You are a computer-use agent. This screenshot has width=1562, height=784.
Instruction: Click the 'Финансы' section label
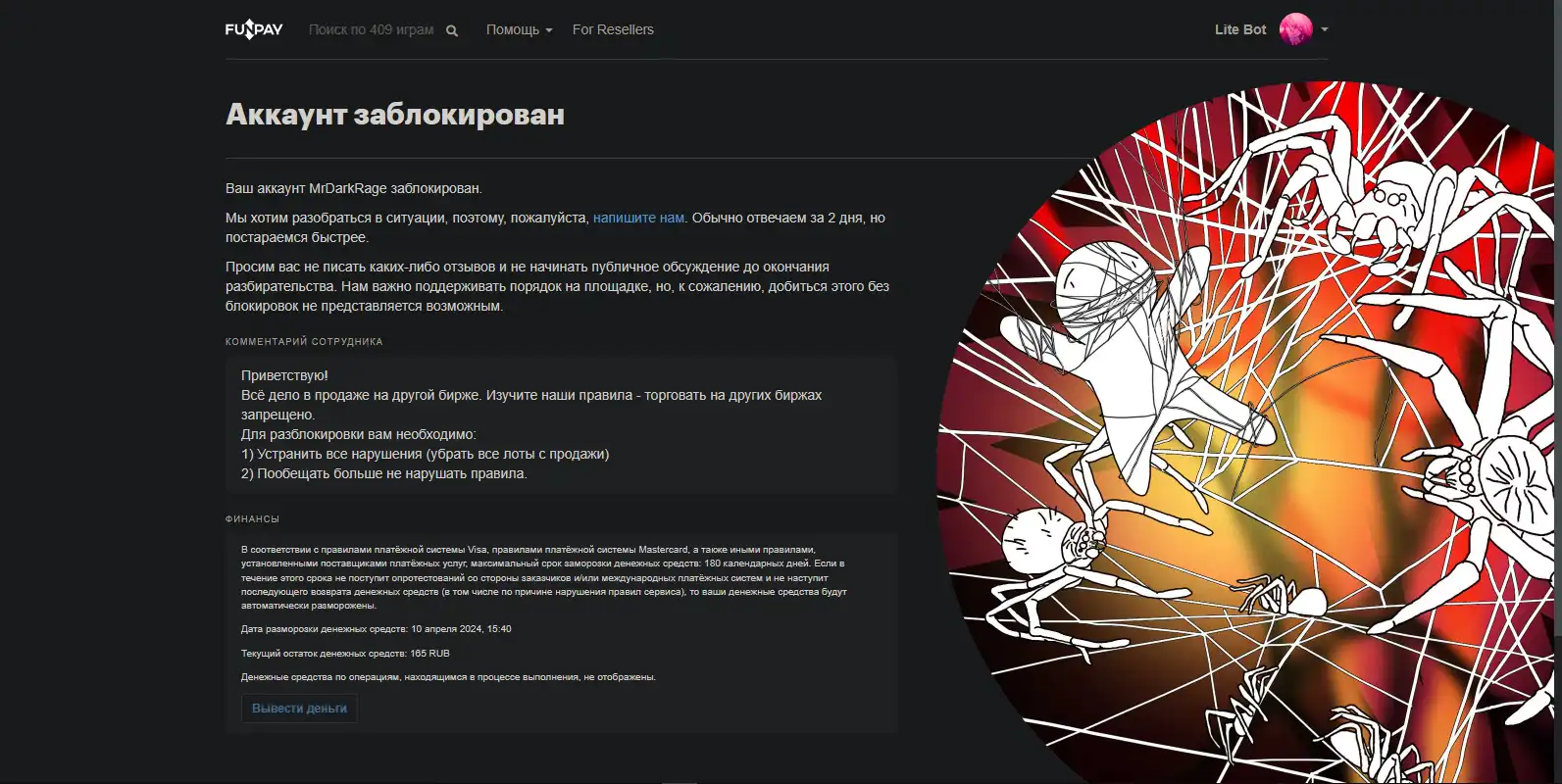(252, 518)
